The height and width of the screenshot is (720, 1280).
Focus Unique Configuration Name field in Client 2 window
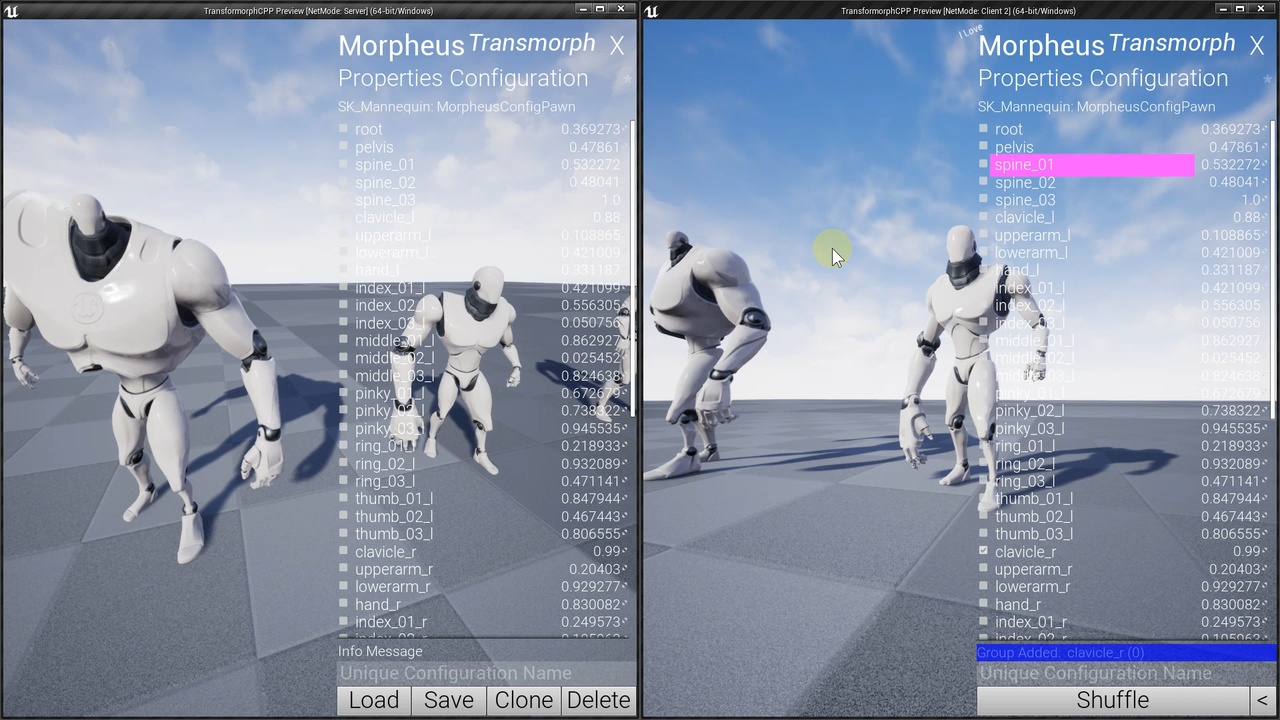click(x=1125, y=673)
